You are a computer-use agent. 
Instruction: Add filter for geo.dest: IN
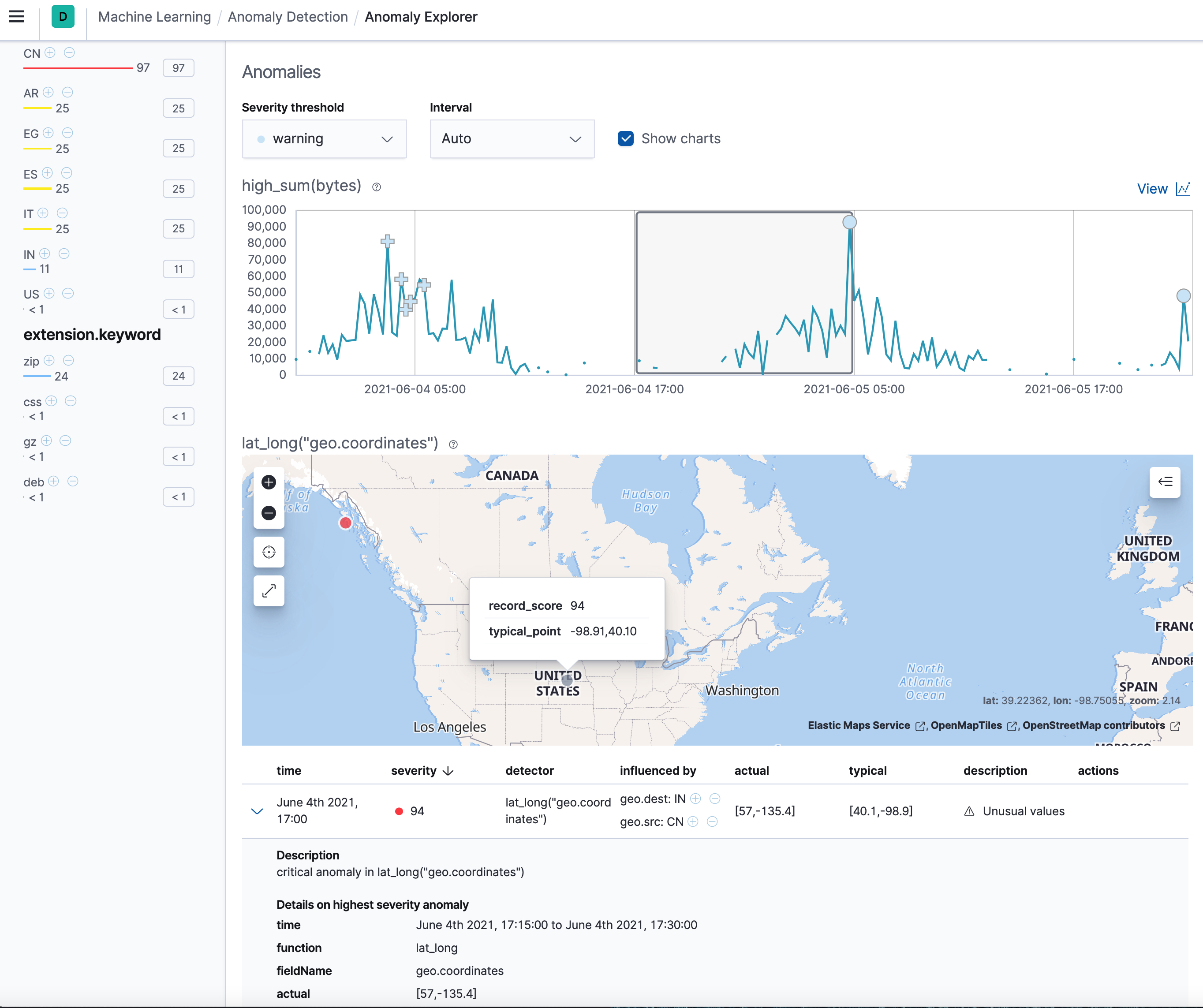[696, 799]
